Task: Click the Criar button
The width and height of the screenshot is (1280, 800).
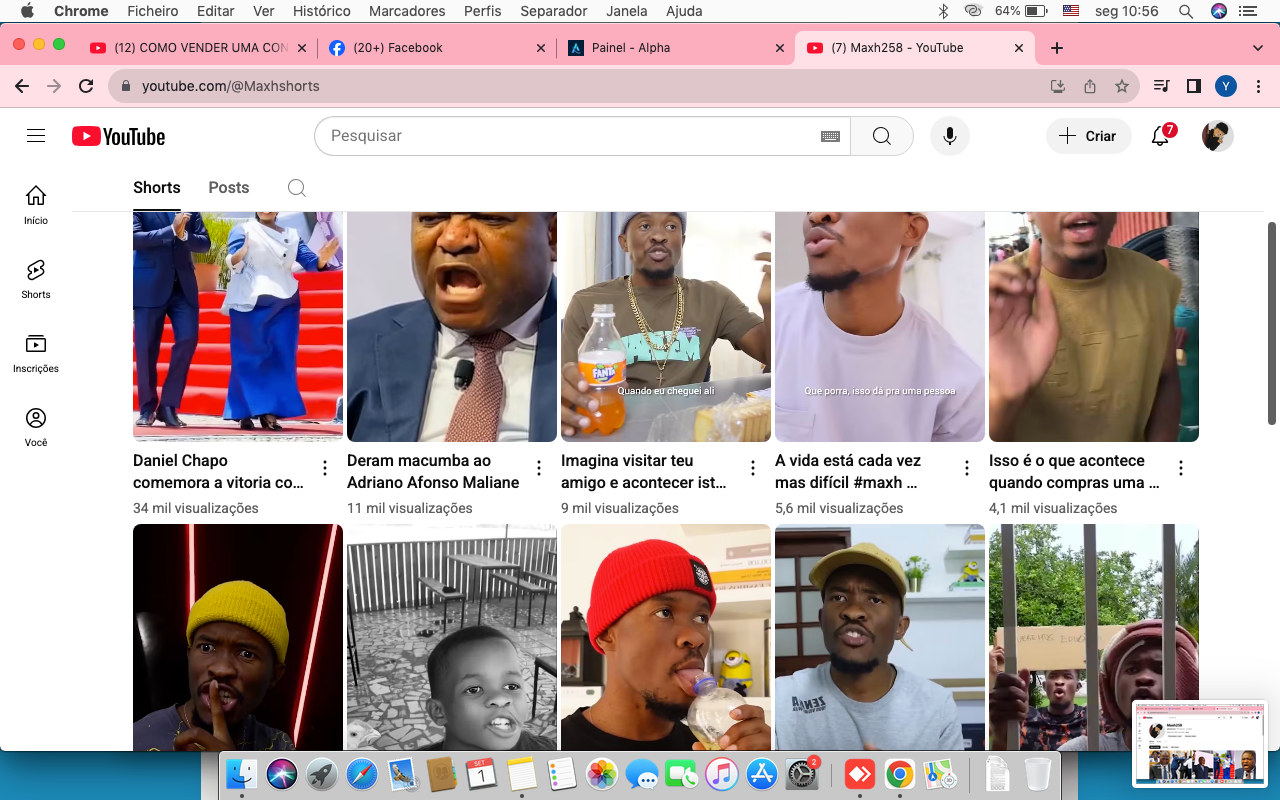Action: [1088, 136]
